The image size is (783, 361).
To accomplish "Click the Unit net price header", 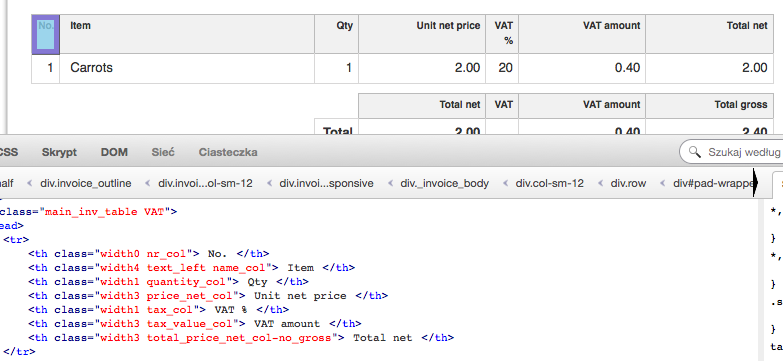I will pos(422,34).
